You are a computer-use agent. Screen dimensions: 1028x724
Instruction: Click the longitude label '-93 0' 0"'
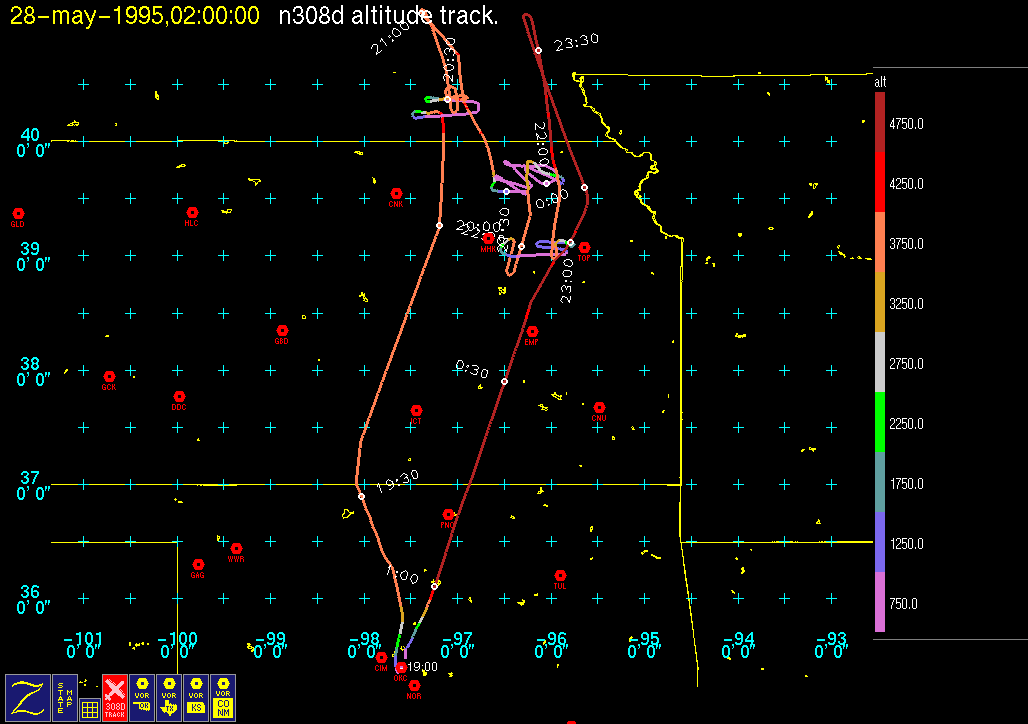click(831, 645)
